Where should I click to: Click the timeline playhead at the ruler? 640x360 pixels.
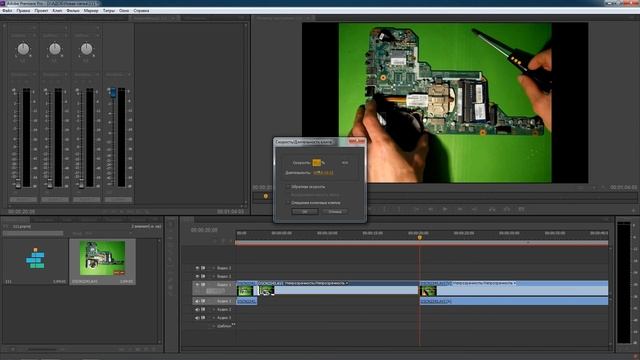(x=419, y=238)
